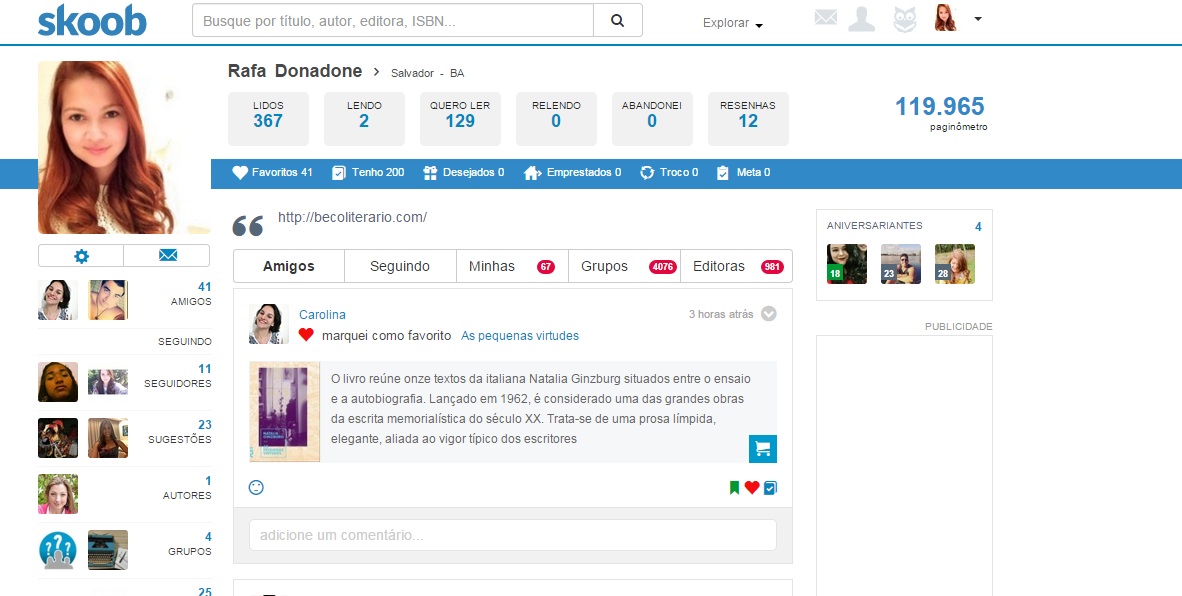
Task: Click the owl mascot icon in header
Action: 904,19
